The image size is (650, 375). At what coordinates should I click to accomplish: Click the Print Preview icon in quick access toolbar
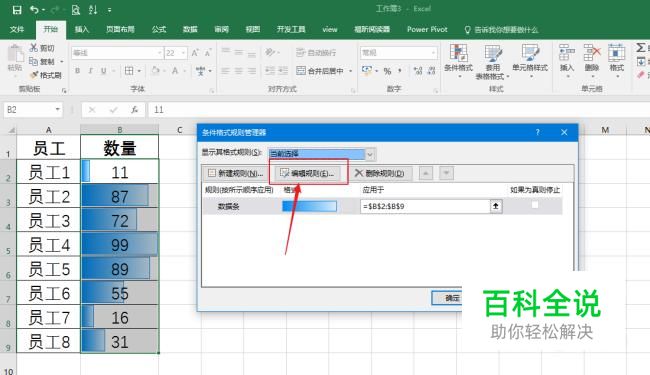point(75,10)
